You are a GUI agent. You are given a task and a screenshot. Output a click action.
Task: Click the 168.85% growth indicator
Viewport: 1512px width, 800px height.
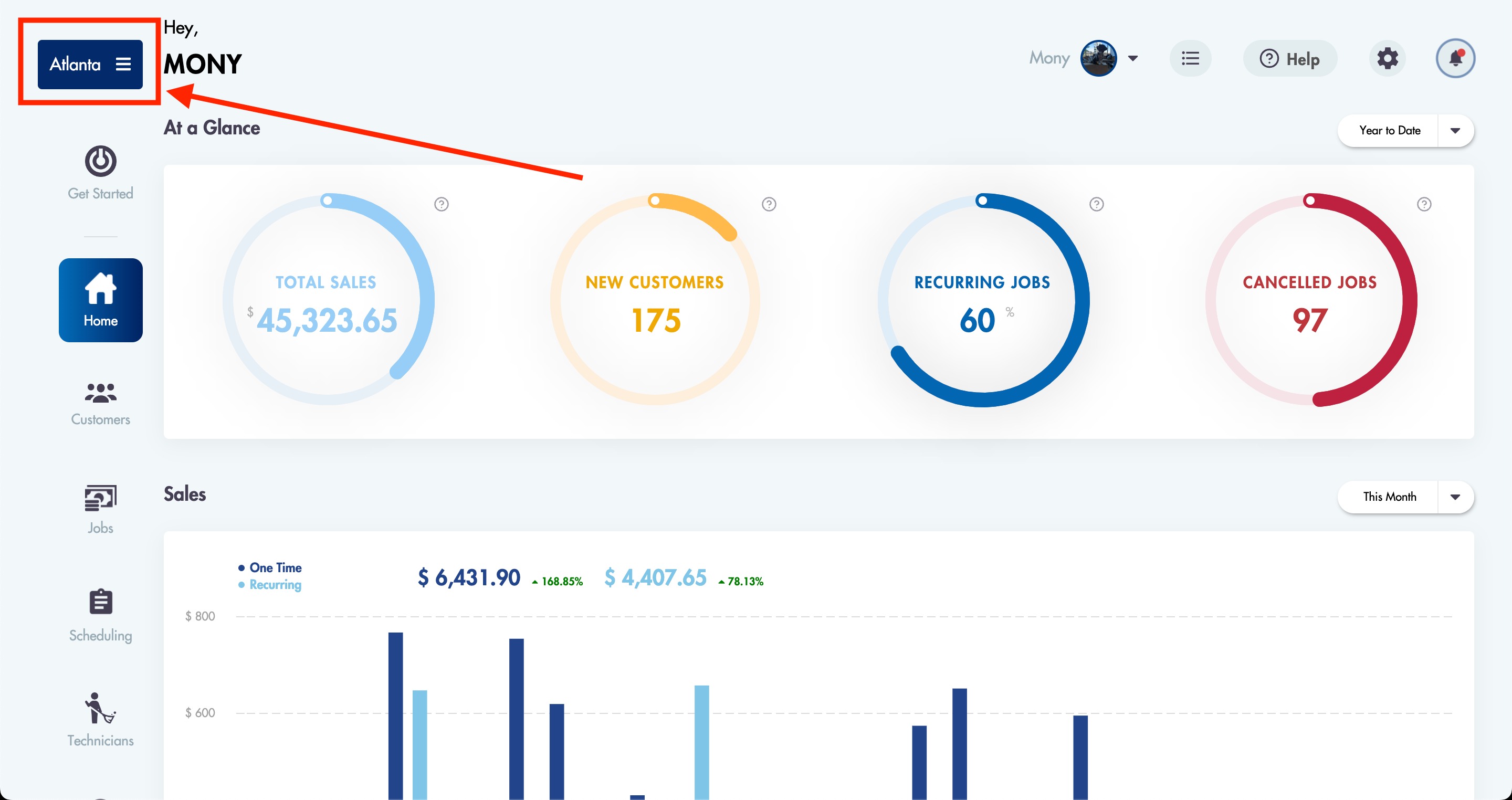(x=557, y=581)
